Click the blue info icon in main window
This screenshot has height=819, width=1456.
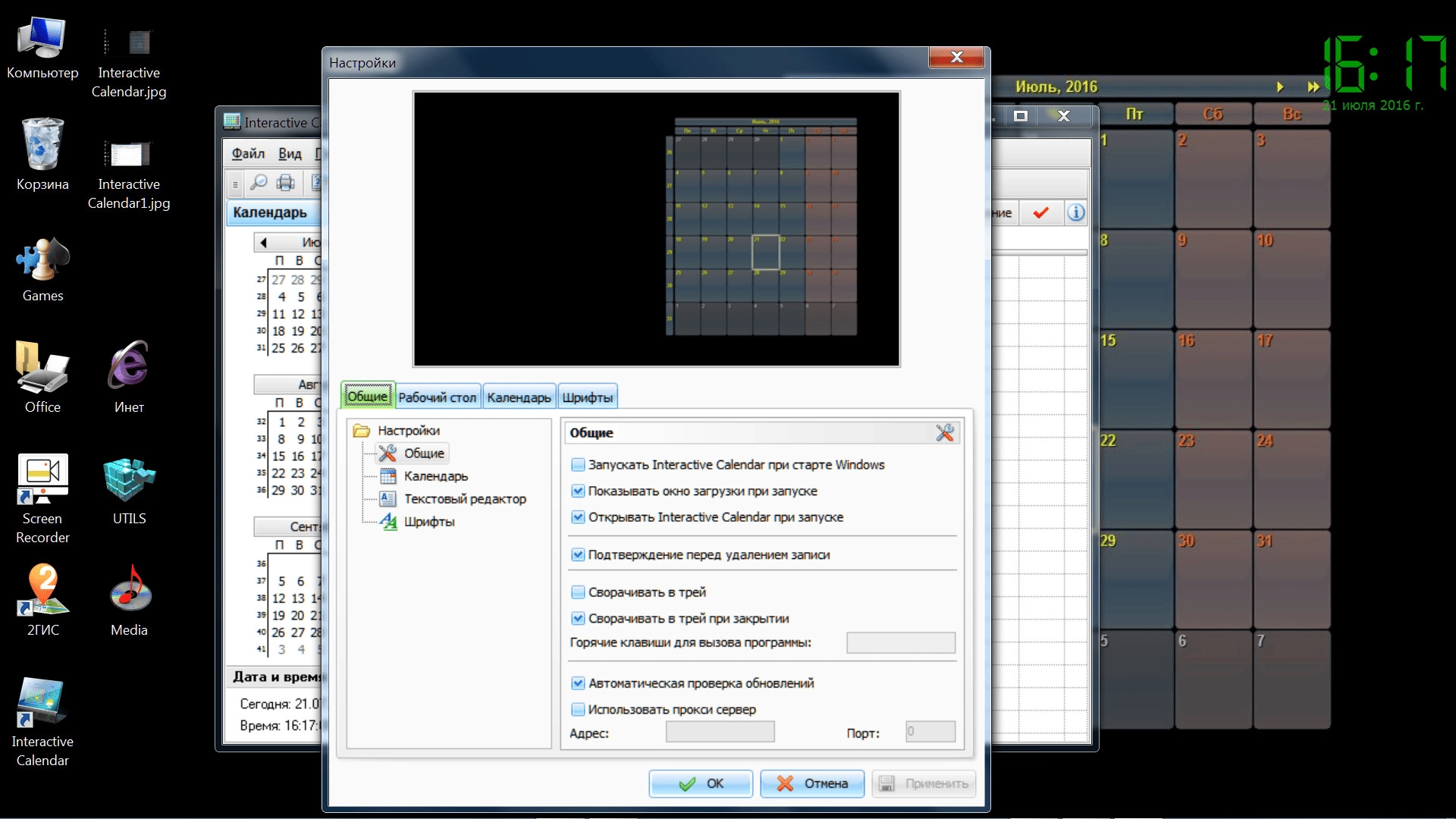(x=1076, y=213)
